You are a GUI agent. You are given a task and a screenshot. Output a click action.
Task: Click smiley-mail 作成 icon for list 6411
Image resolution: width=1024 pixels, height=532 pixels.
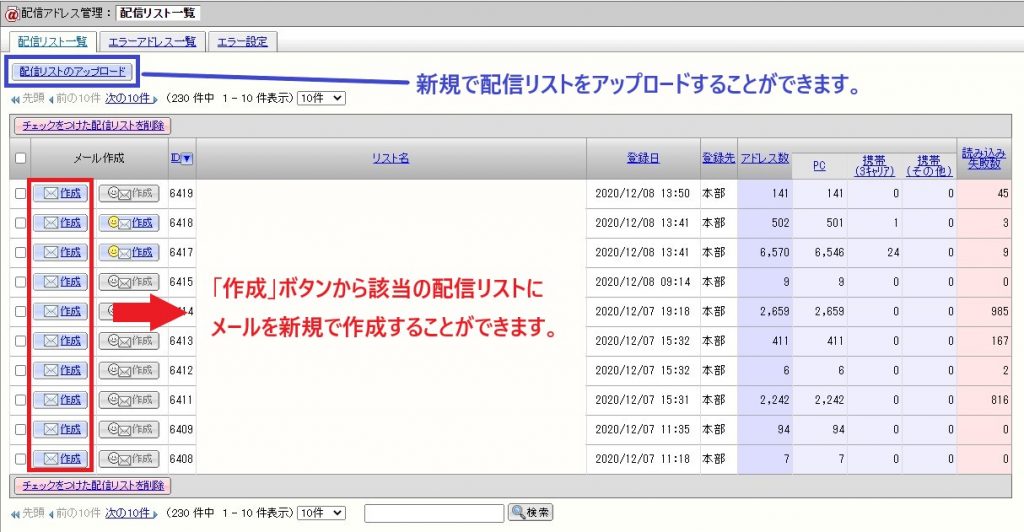pyautogui.click(x=128, y=400)
